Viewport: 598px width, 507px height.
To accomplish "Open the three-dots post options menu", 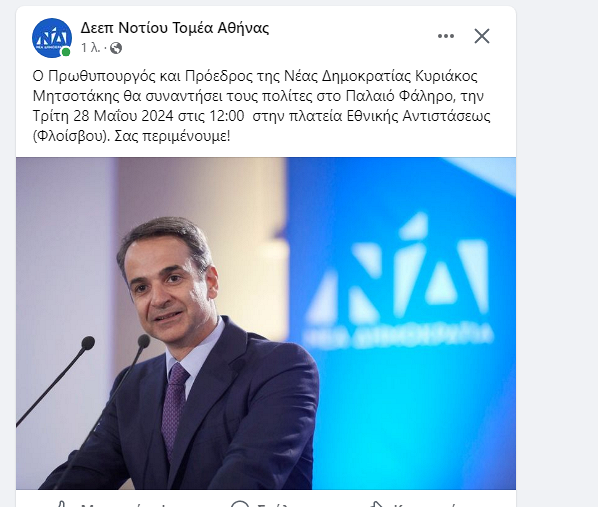I will click(x=445, y=36).
